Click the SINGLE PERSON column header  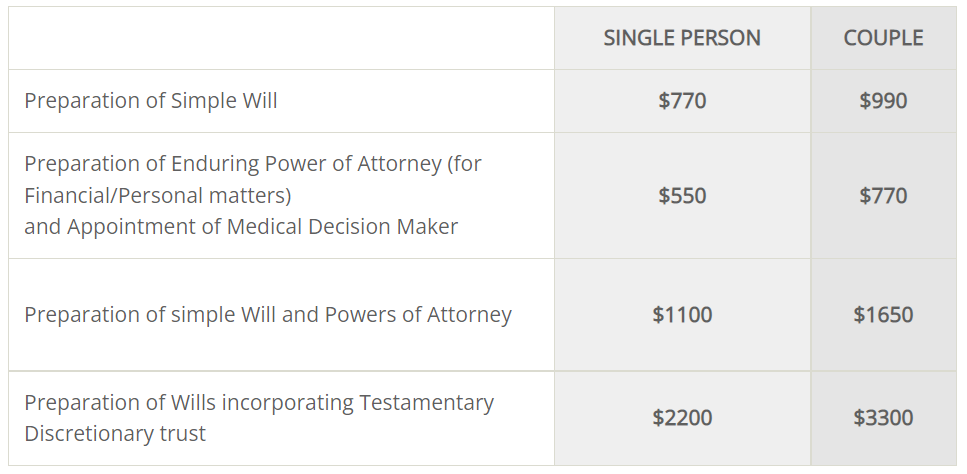pyautogui.click(x=681, y=38)
